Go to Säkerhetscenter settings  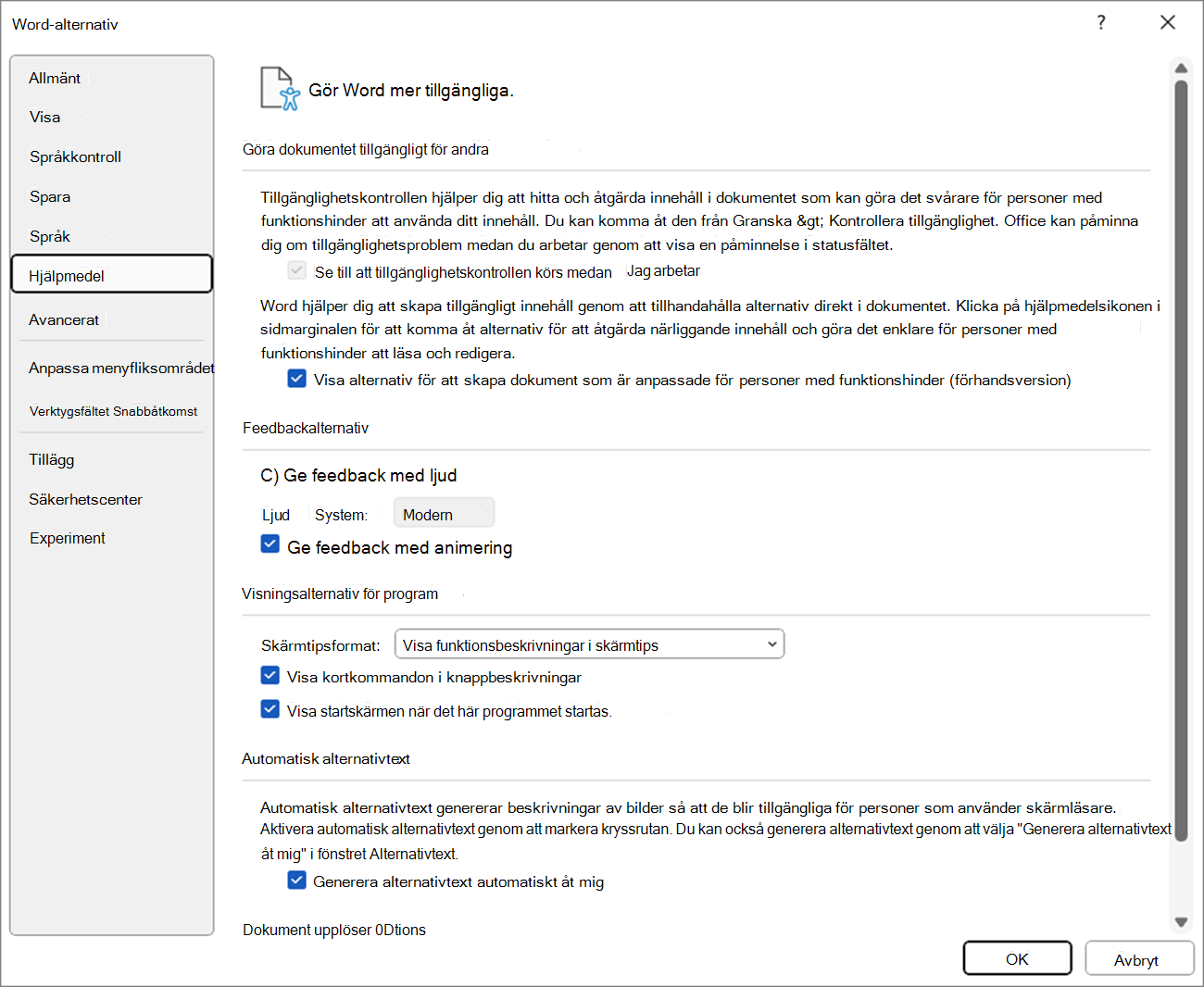tap(85, 499)
